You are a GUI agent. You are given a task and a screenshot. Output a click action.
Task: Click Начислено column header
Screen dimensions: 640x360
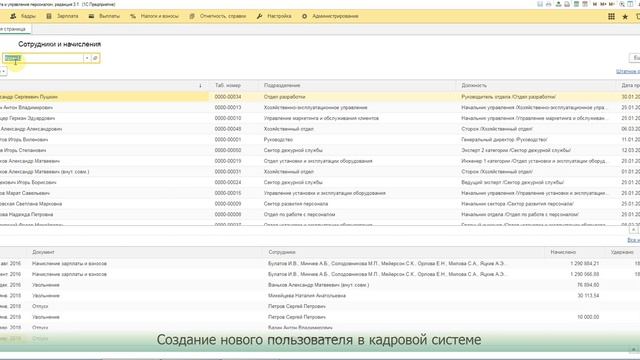pos(563,252)
